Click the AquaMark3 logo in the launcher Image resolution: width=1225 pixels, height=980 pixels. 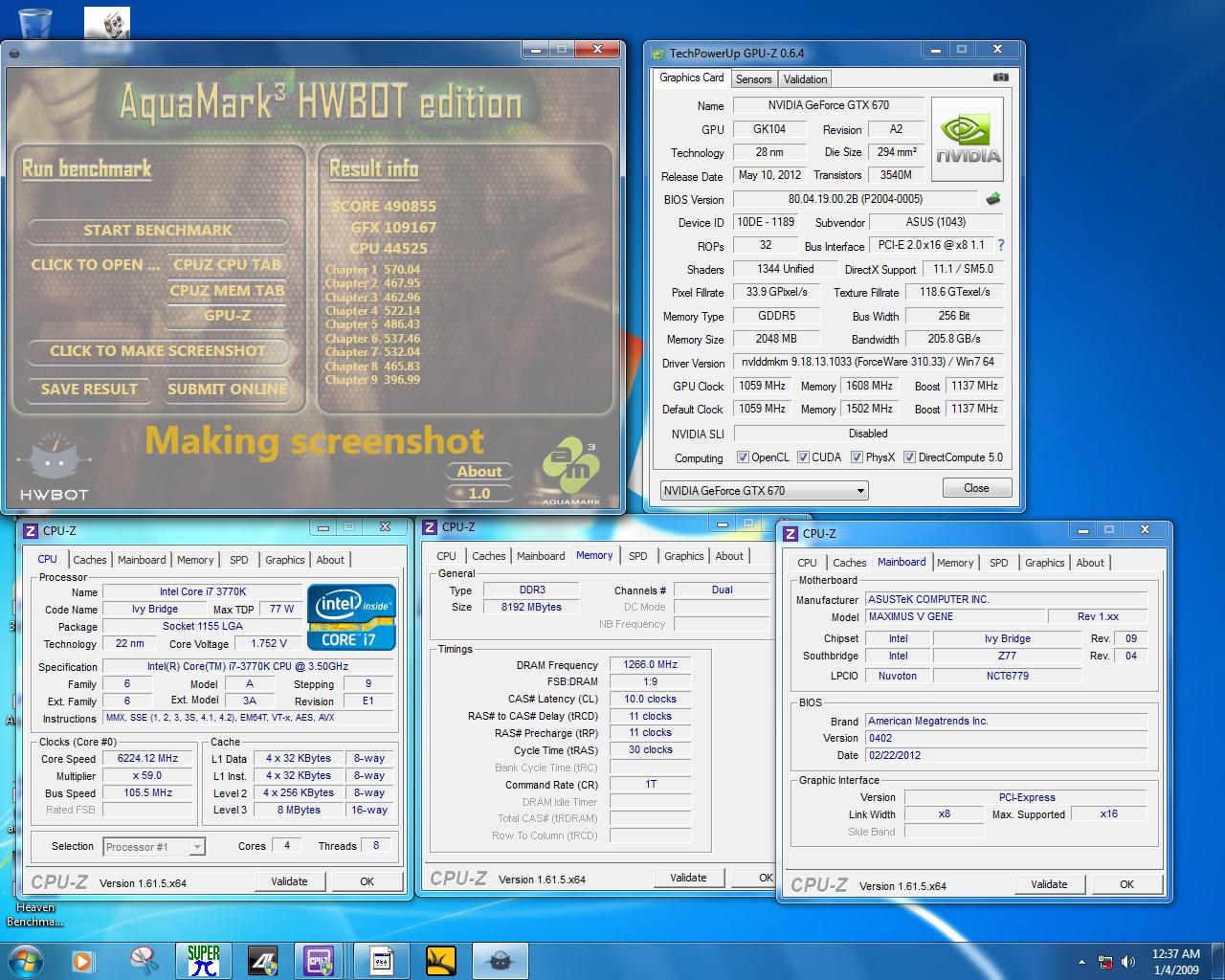click(x=571, y=471)
